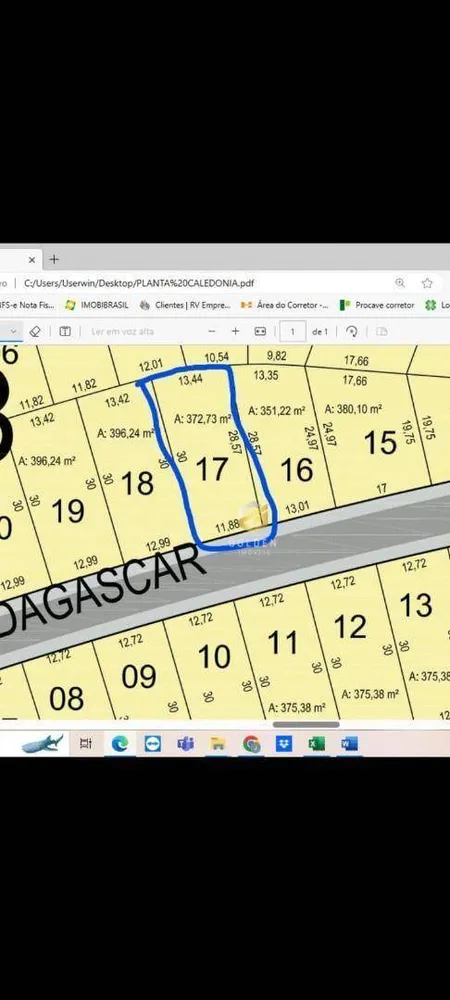
Task: Click the 11,88 dimension on lot 17
Action: pos(227,527)
